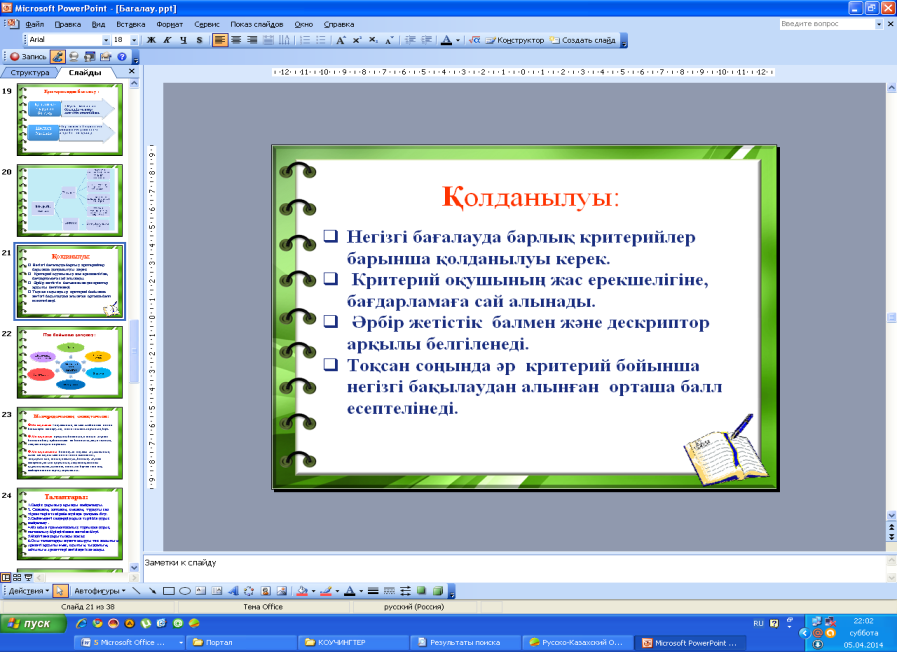Switch to normal view button
This screenshot has height=652, width=897.
click(x=6, y=578)
